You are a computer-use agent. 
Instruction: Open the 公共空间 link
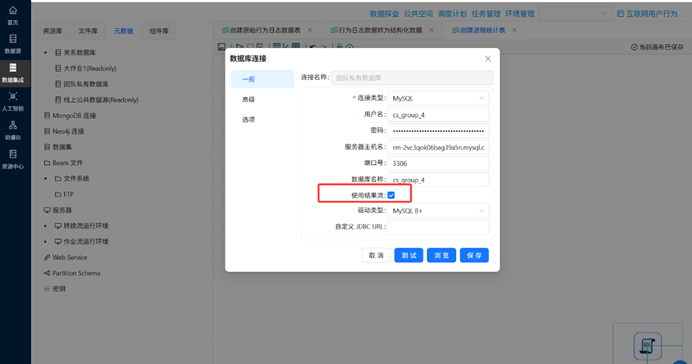tap(418, 14)
